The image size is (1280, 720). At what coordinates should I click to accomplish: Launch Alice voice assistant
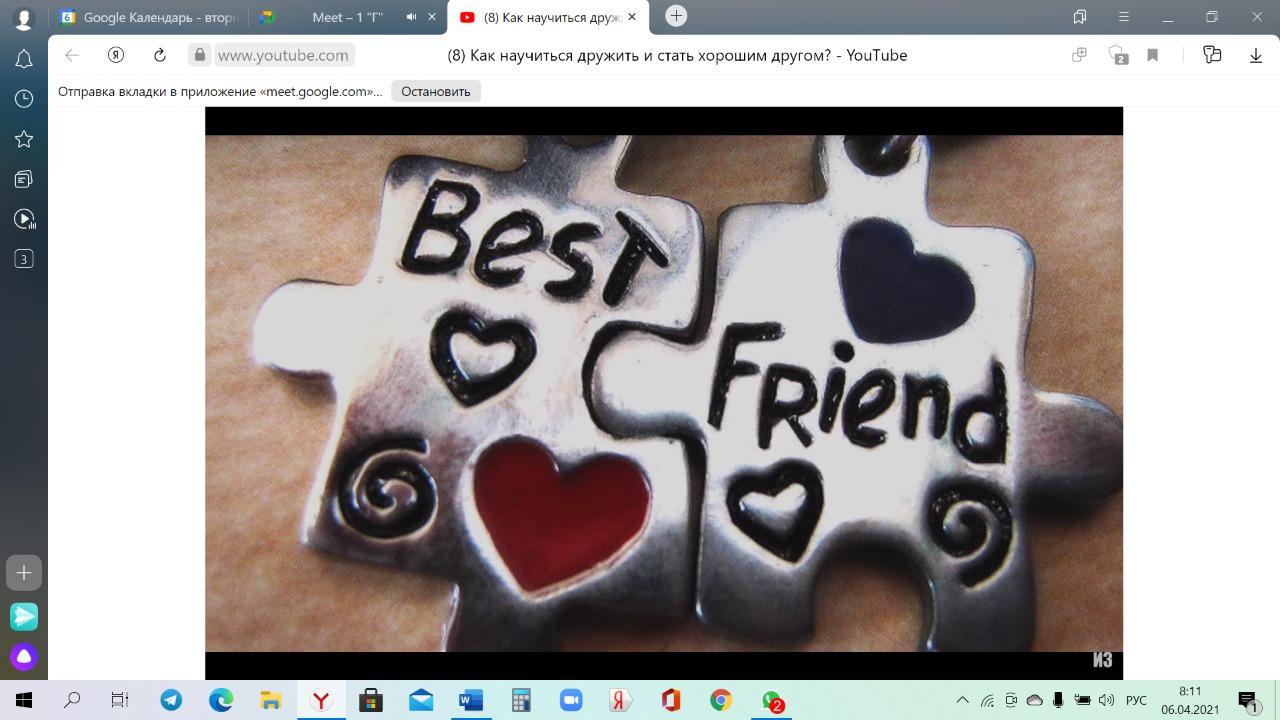pyautogui.click(x=24, y=657)
